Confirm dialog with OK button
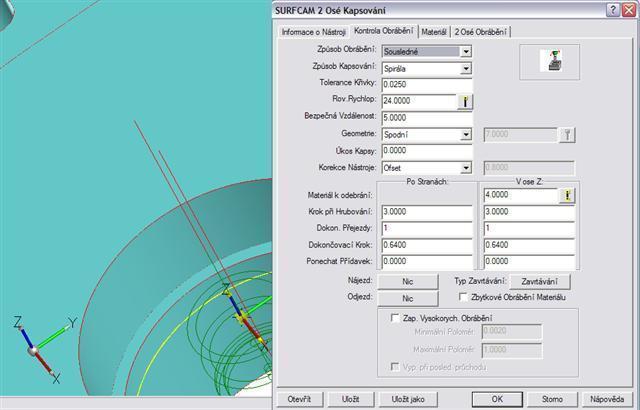 pos(497,399)
